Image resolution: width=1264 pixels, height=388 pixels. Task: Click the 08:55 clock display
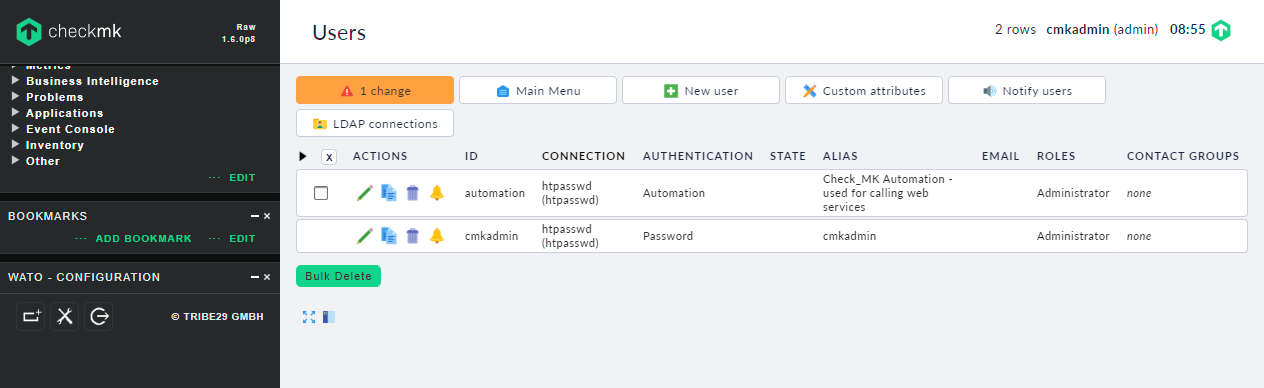pos(1187,30)
